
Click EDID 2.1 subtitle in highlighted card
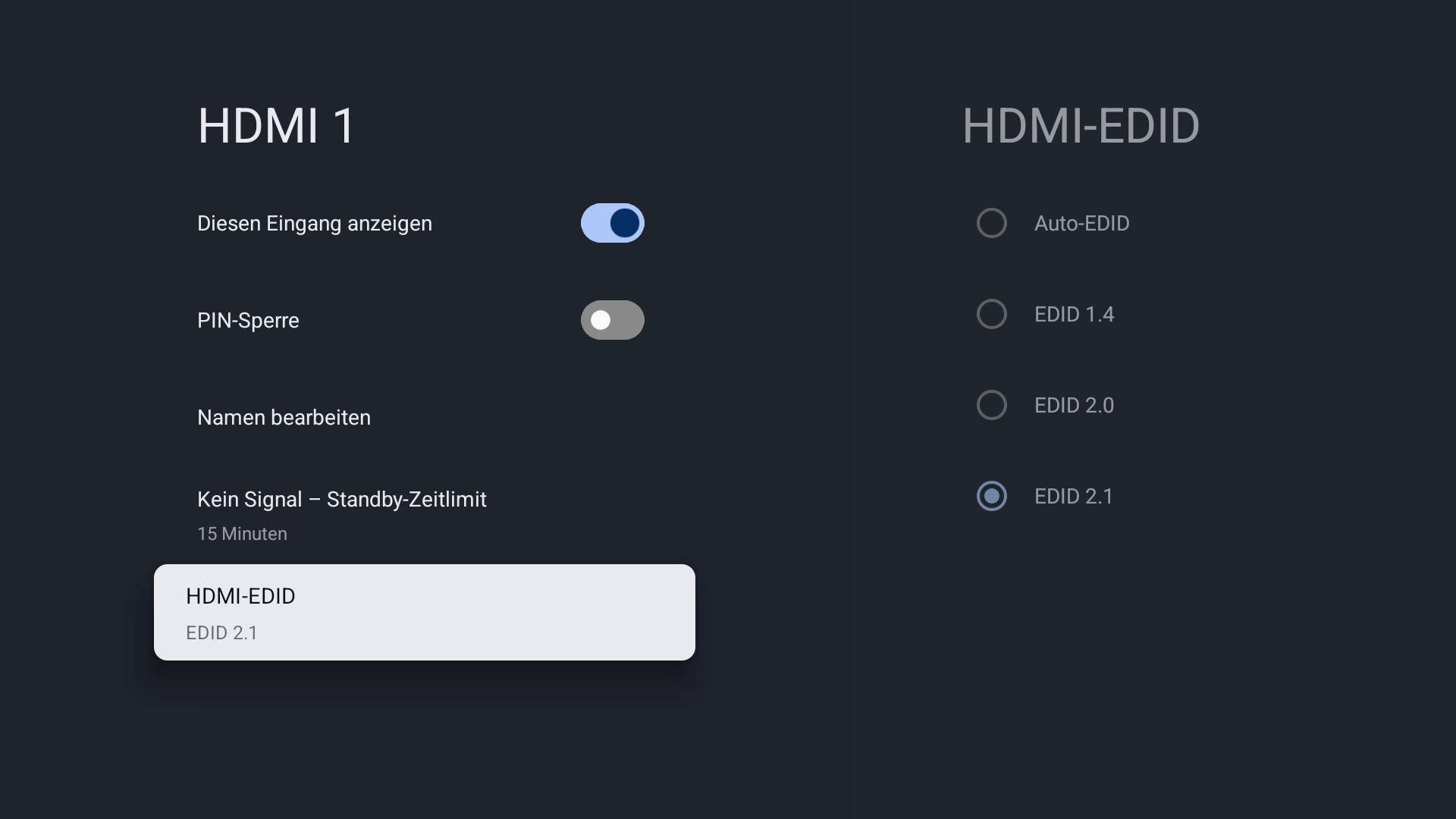point(221,633)
